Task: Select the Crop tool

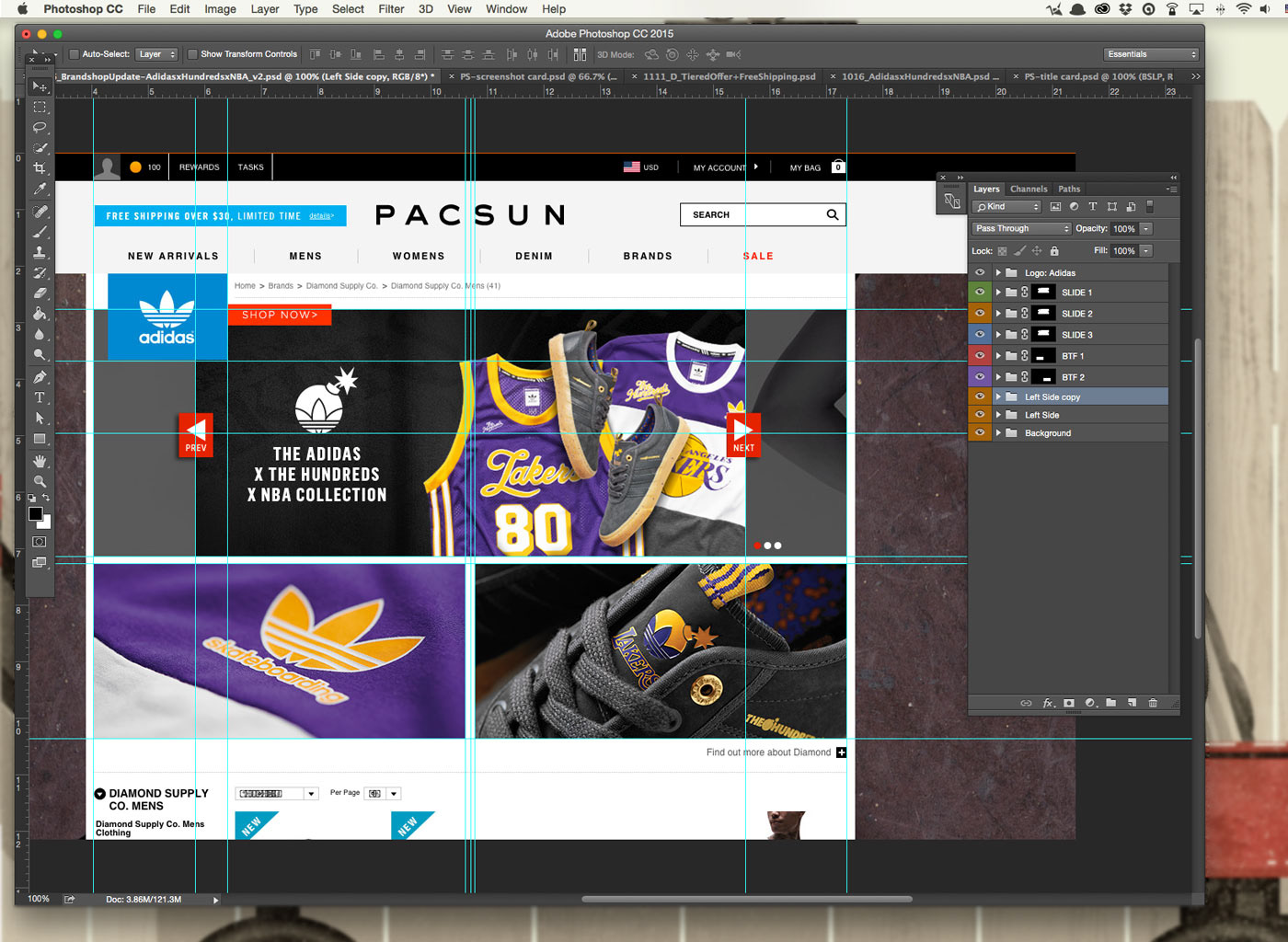Action: 40,168
